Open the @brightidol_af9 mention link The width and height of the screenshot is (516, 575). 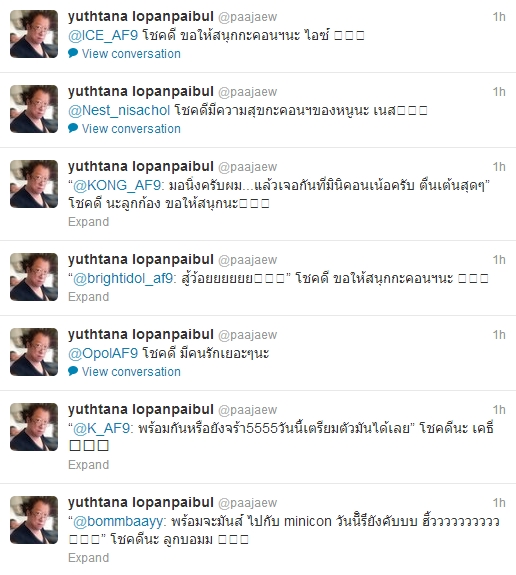123,279
